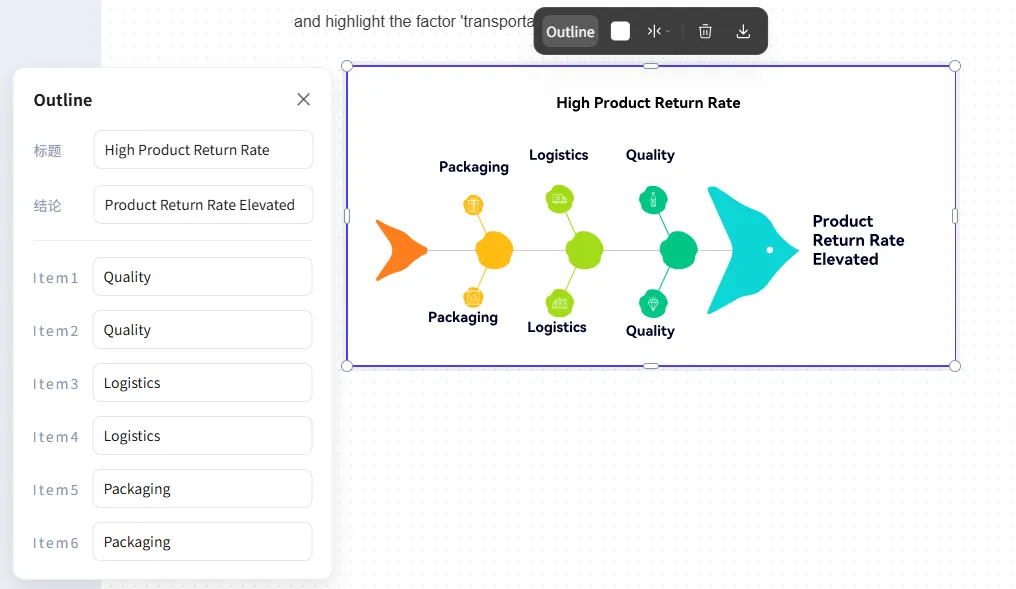1016x589 pixels.
Task: Click the orange fish tail shape
Action: point(398,250)
